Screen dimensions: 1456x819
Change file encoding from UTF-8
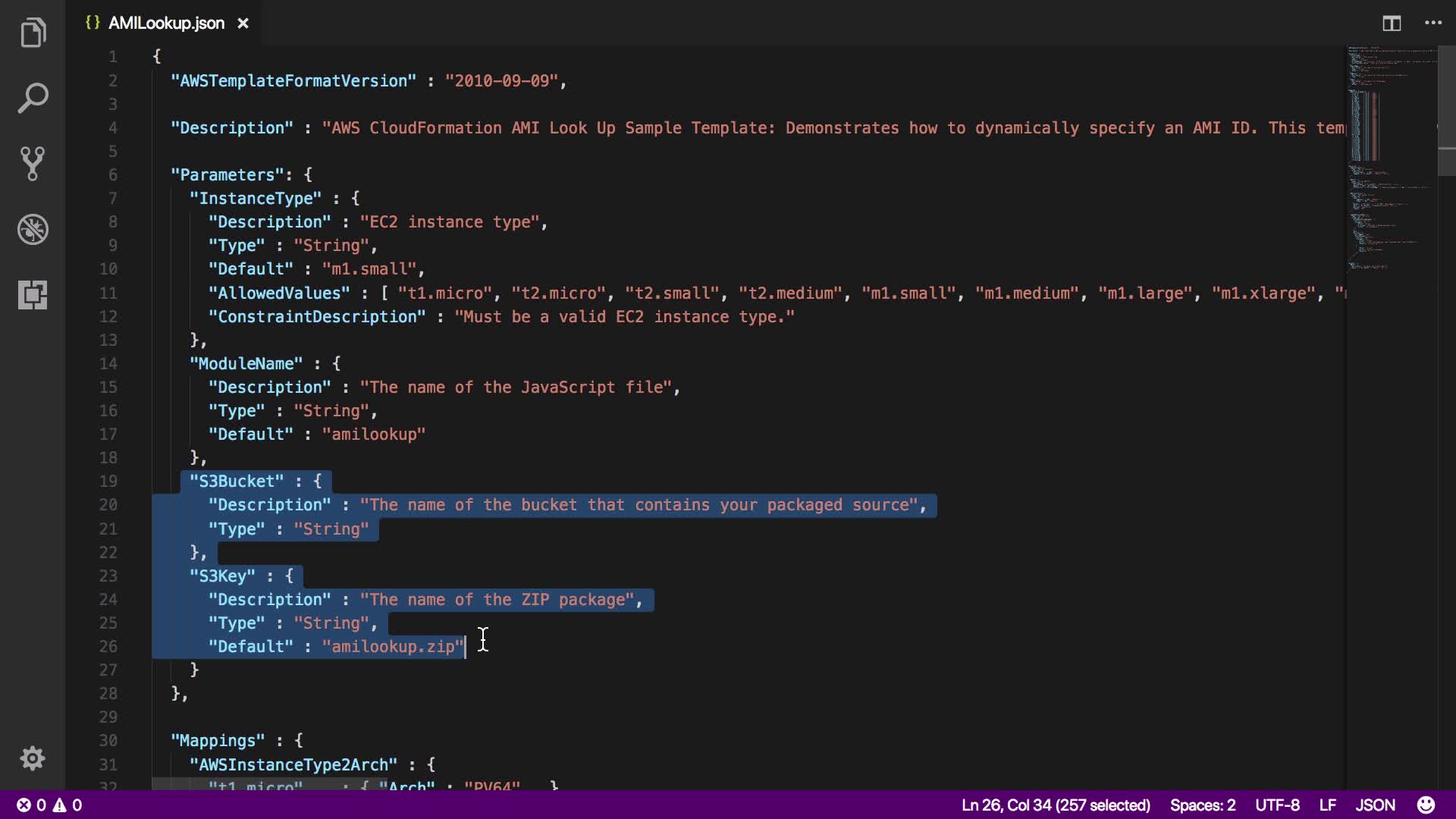1277,805
